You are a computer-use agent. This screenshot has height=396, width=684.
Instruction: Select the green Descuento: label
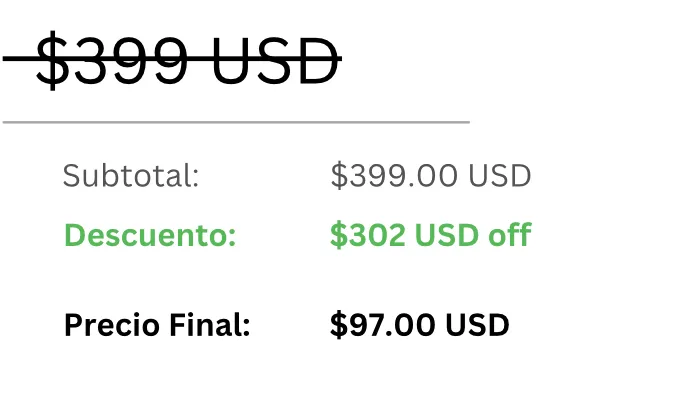point(150,235)
